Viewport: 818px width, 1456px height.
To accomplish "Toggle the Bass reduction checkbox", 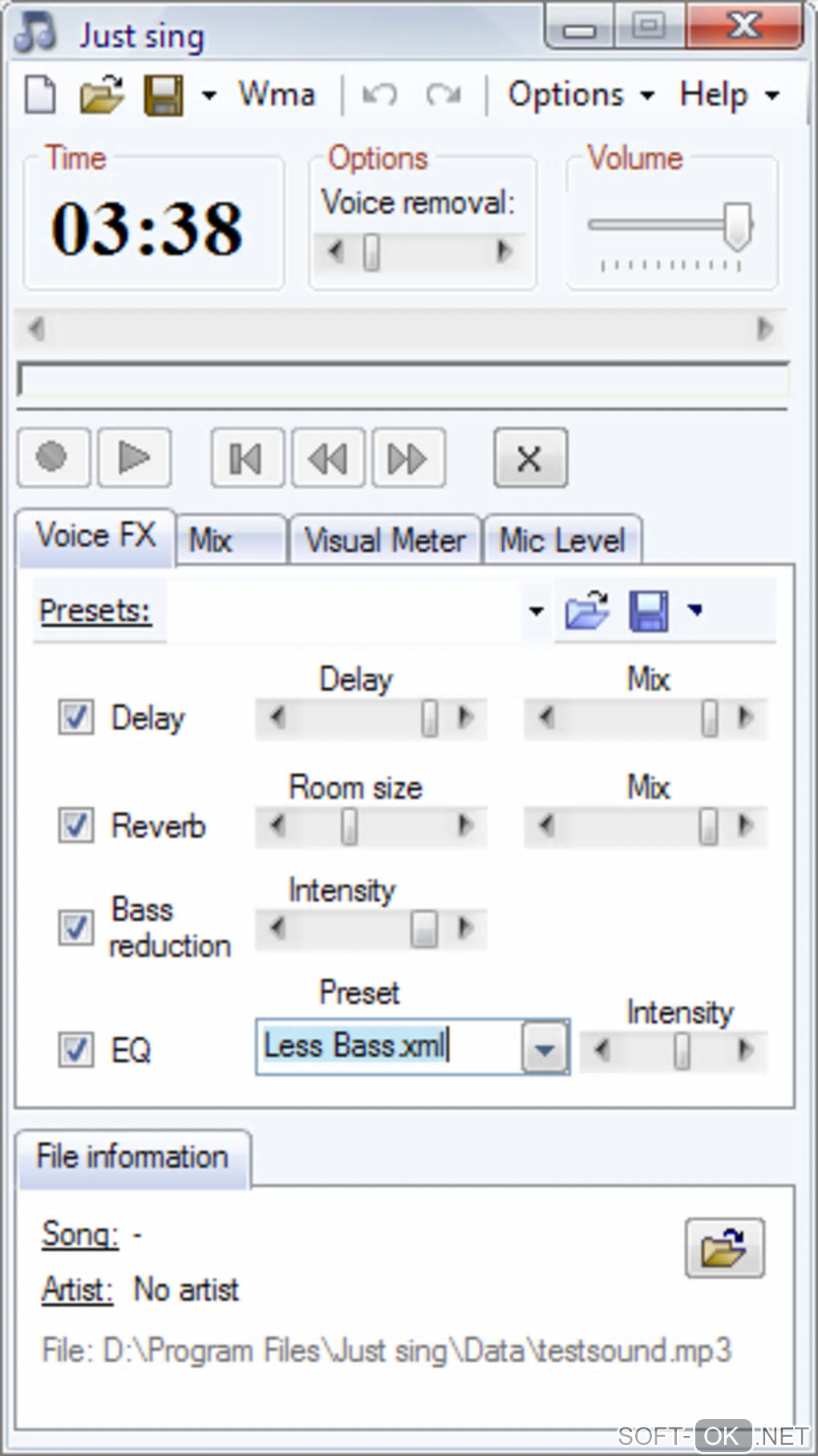I will 76,928.
